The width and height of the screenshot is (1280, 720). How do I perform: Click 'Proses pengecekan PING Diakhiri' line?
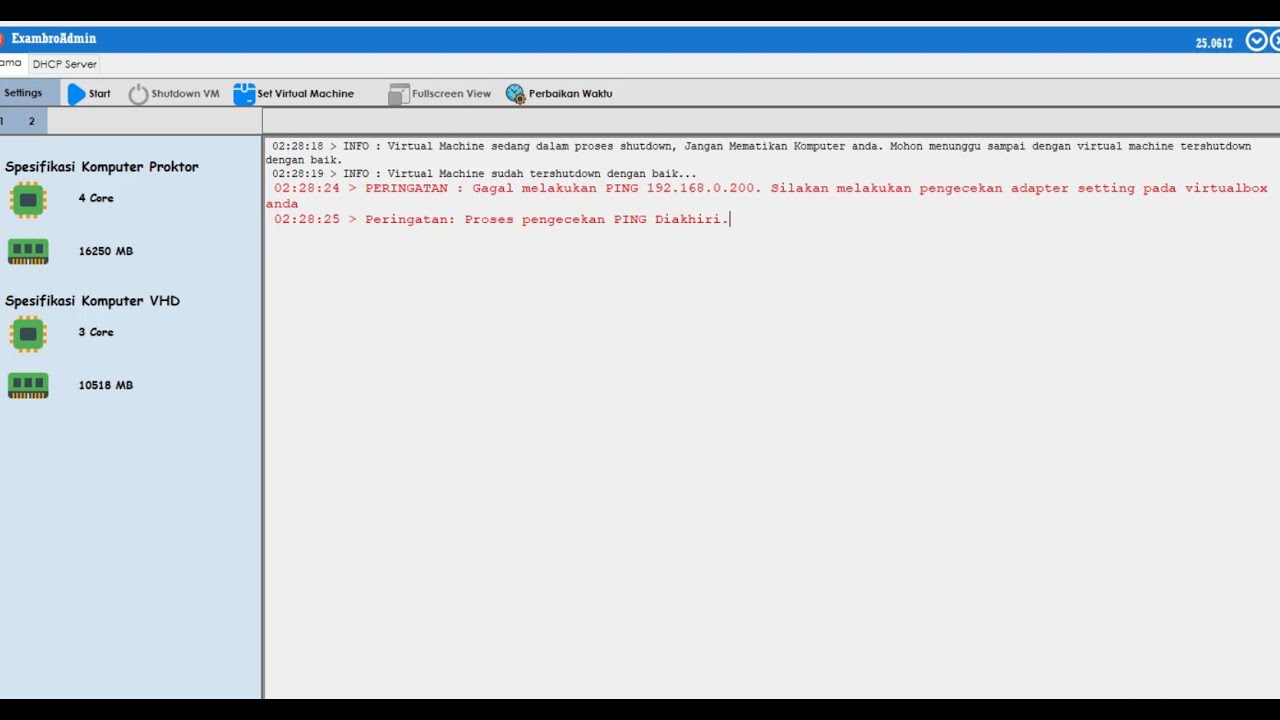502,219
